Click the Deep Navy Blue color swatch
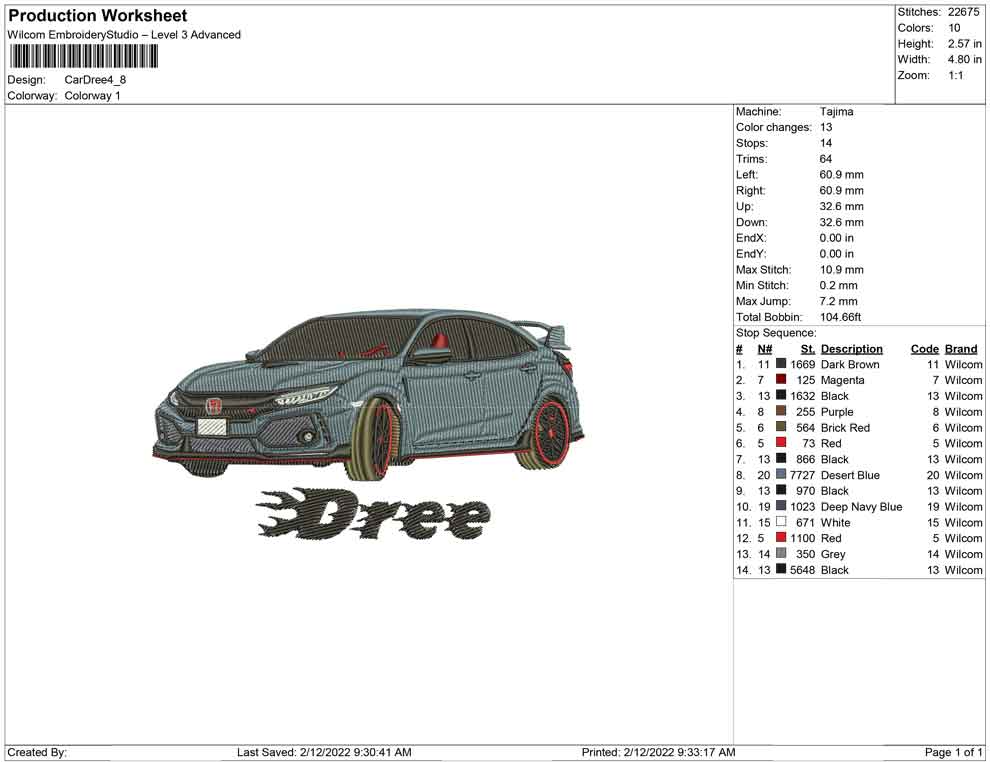The image size is (990, 762). coord(781,506)
